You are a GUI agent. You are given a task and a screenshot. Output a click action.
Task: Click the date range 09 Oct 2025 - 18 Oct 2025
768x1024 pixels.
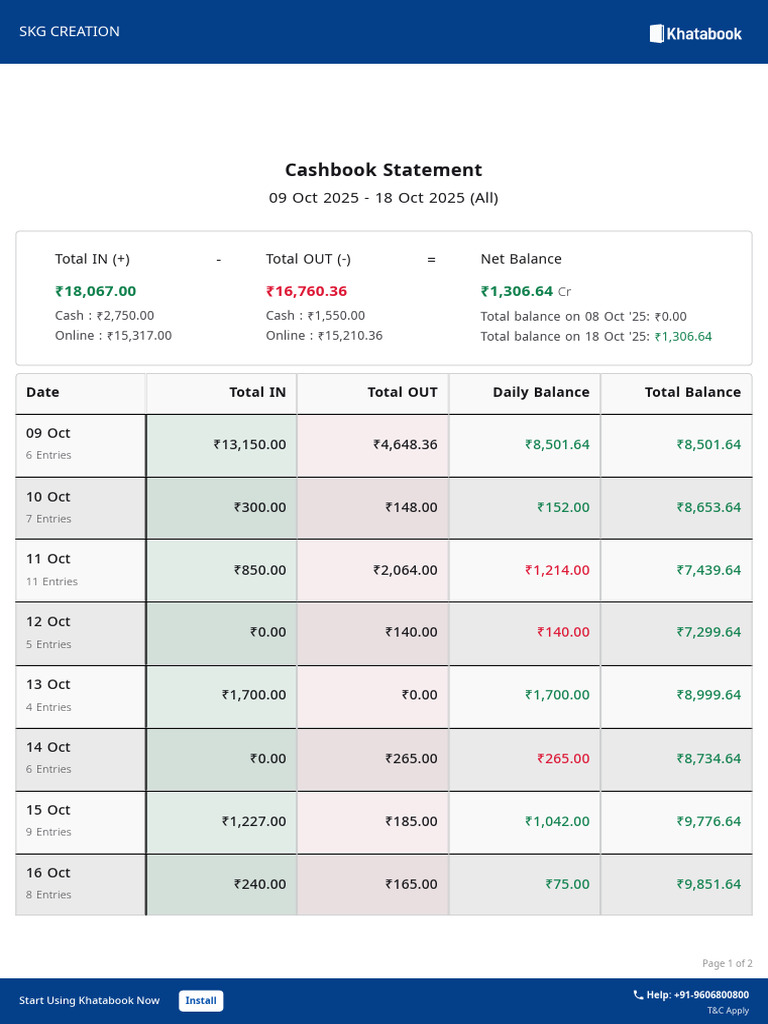[x=383, y=198]
